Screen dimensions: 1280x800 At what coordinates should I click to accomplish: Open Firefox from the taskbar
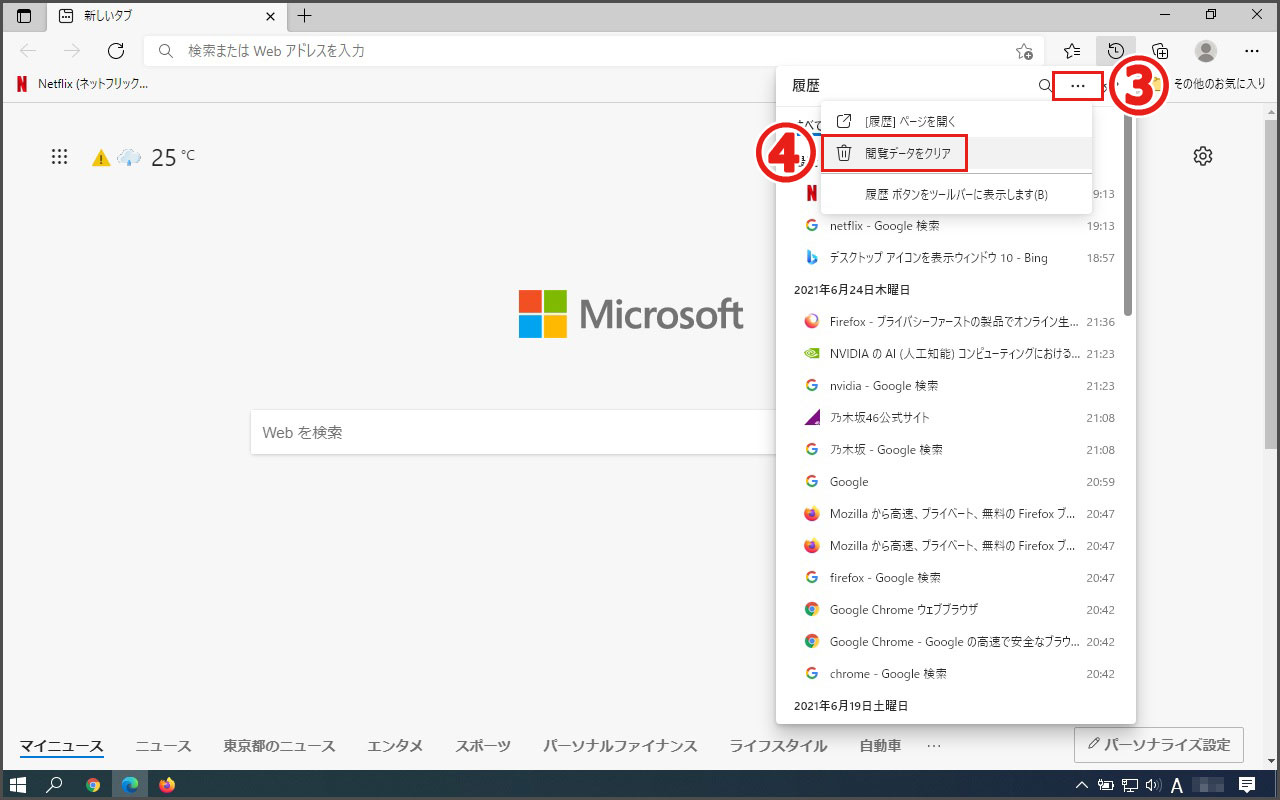pos(167,784)
